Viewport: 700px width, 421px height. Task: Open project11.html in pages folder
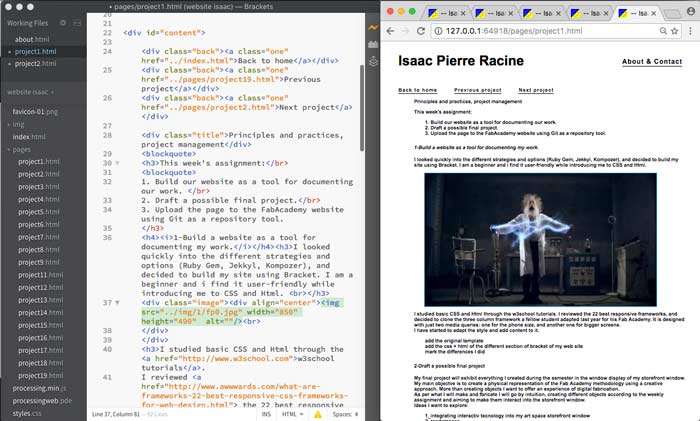[x=41, y=275]
